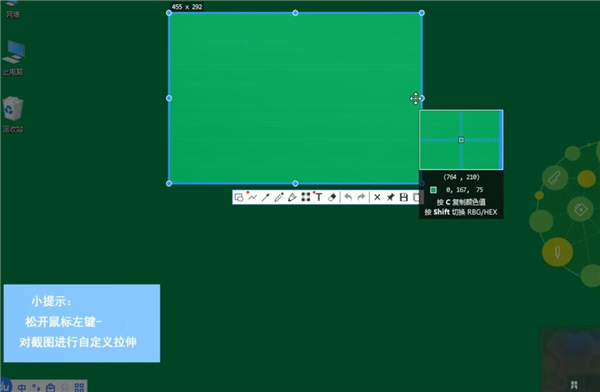The image size is (600, 392).
Task: Click the bottom-center selection handle
Action: coord(295,184)
